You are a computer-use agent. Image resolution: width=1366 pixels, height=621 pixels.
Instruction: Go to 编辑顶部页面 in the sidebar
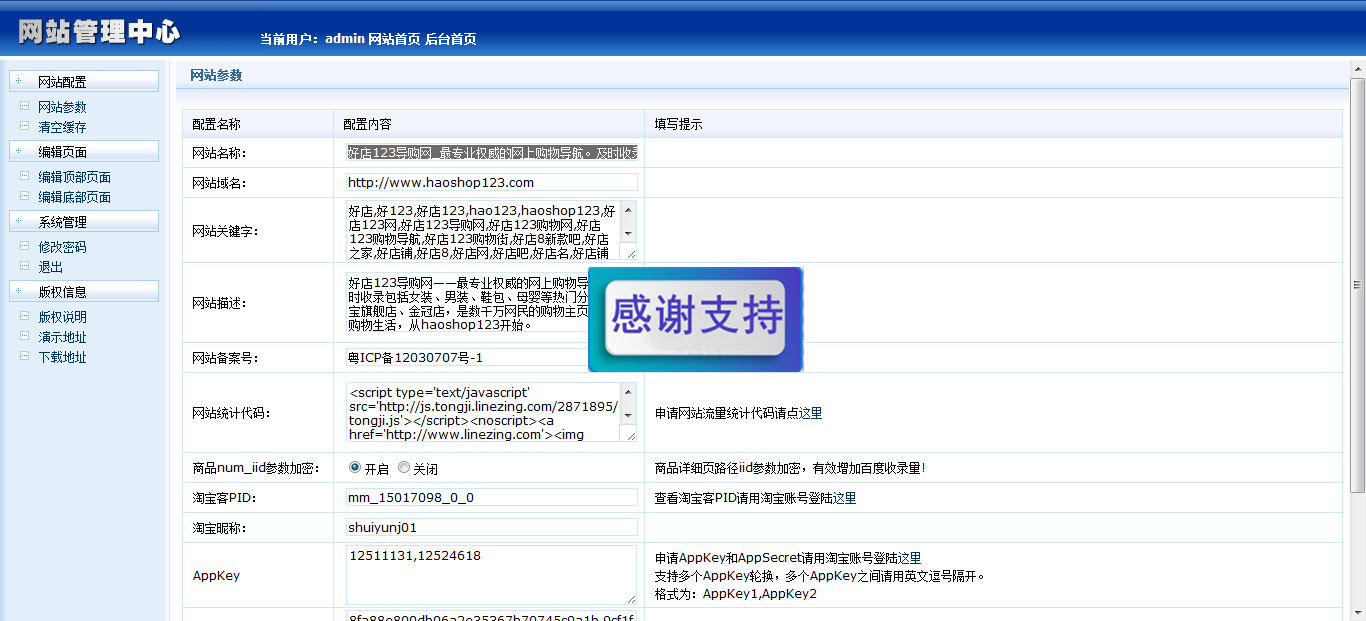74,177
